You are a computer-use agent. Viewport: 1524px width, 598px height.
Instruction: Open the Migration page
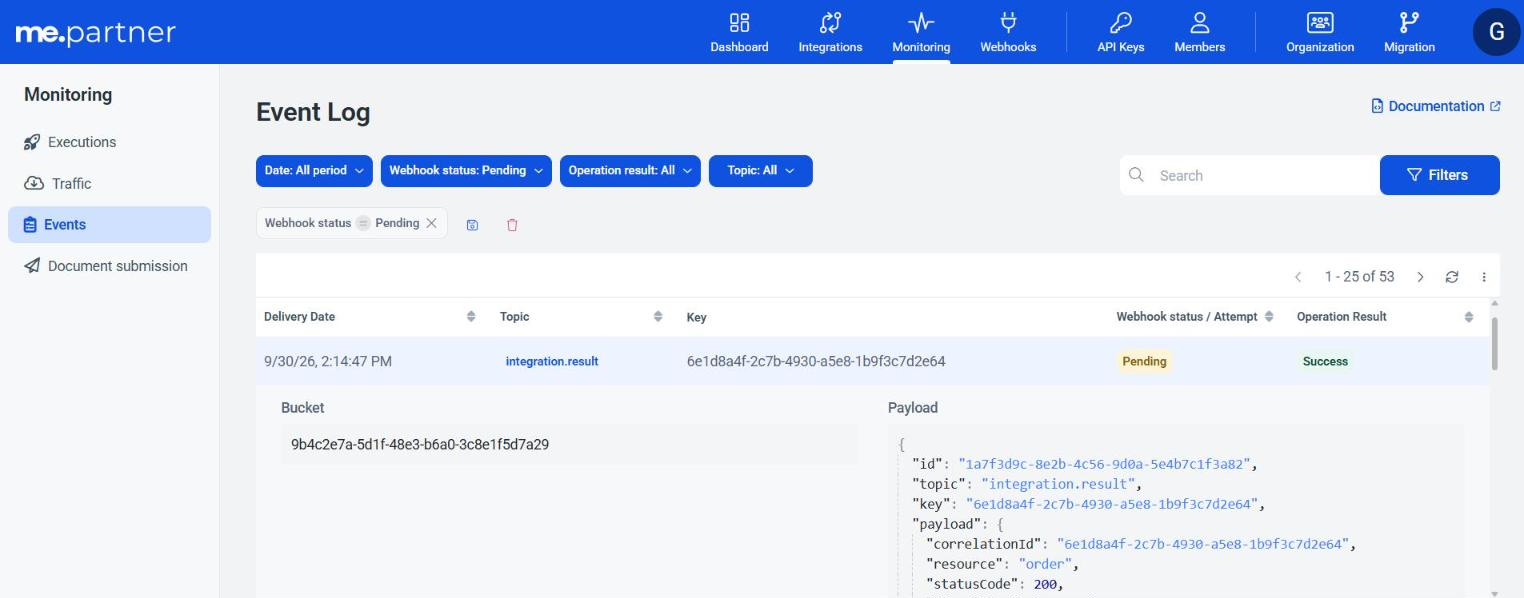1409,32
